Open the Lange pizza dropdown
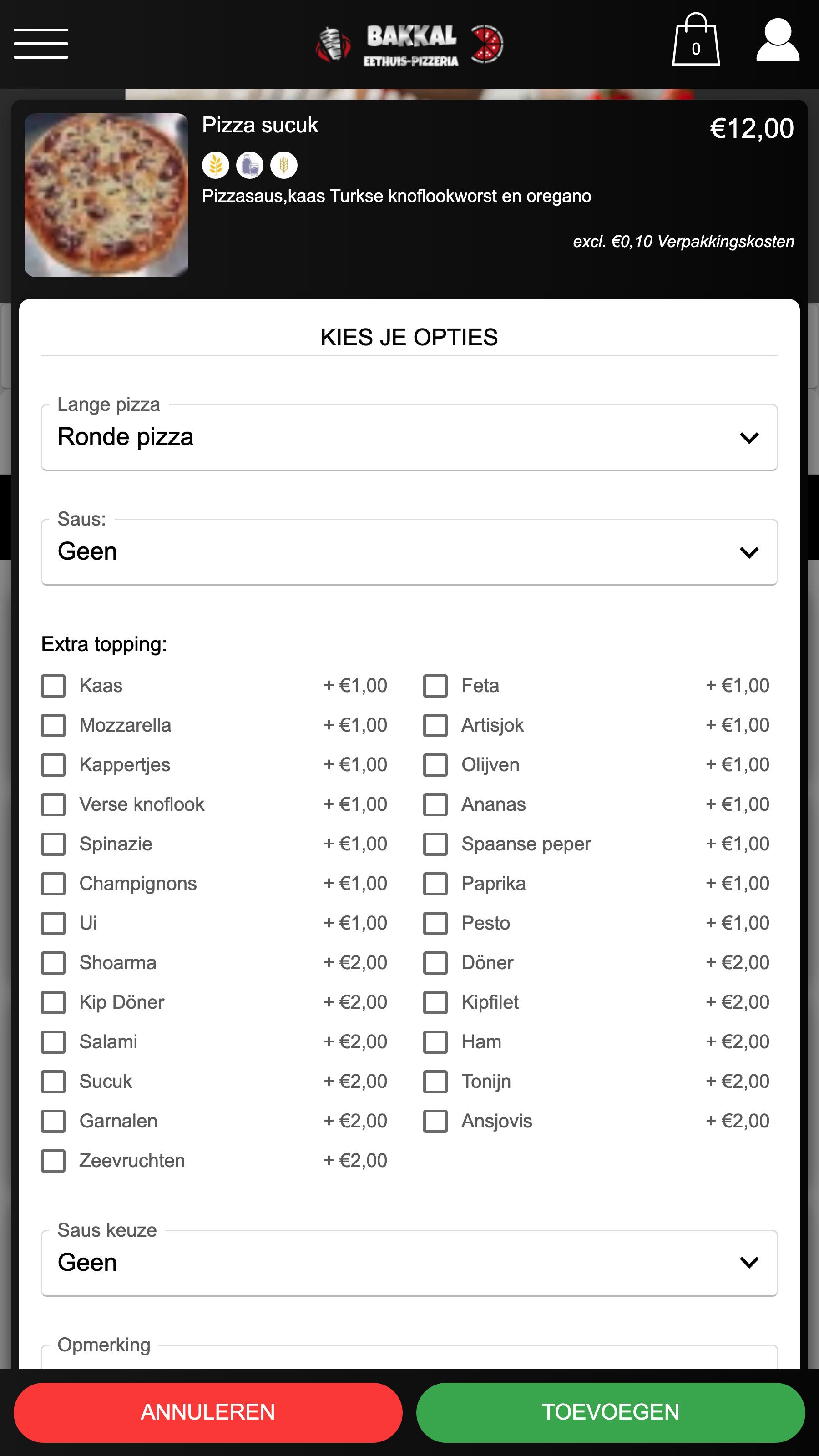819x1456 pixels. click(409, 437)
